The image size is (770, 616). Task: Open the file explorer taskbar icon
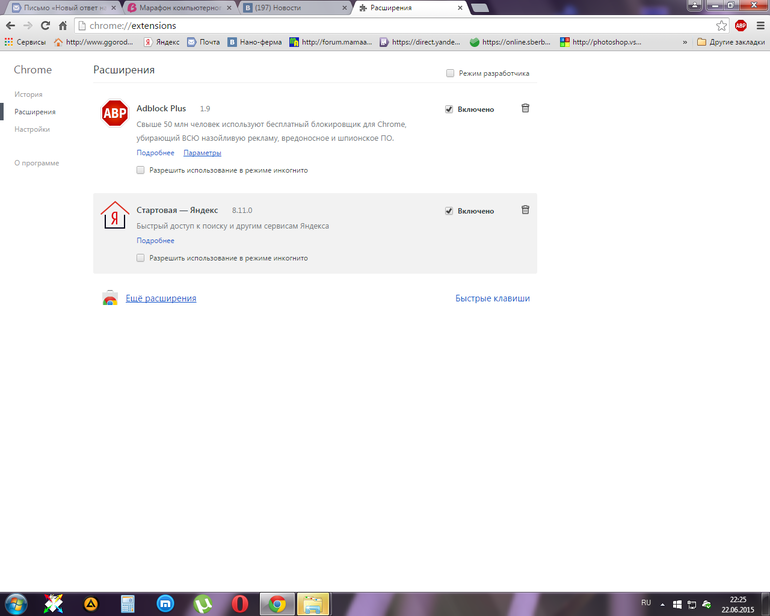pyautogui.click(x=313, y=604)
